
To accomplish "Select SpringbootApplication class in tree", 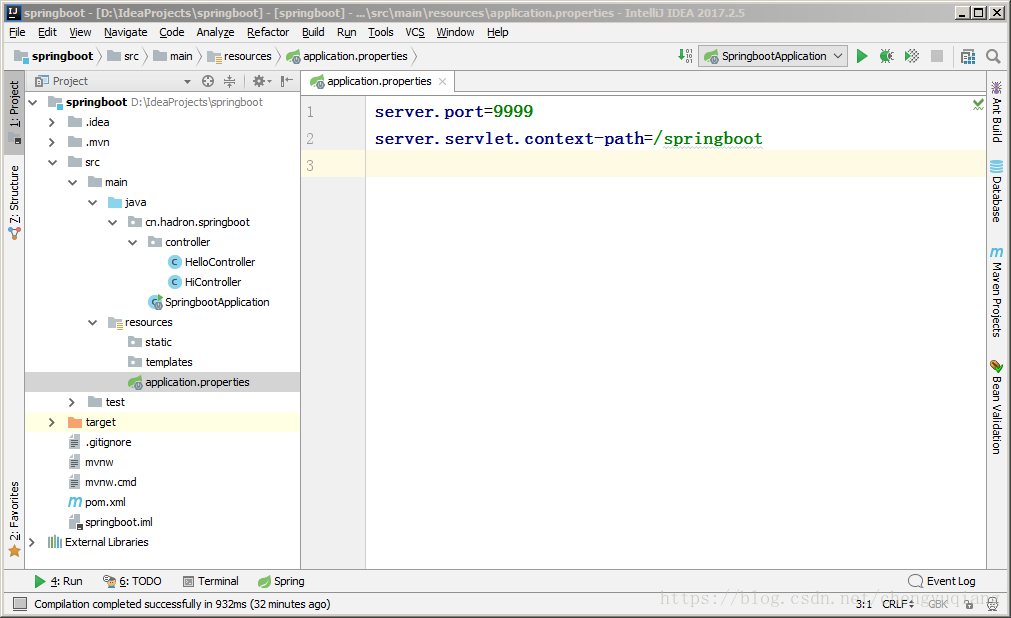I will point(217,302).
